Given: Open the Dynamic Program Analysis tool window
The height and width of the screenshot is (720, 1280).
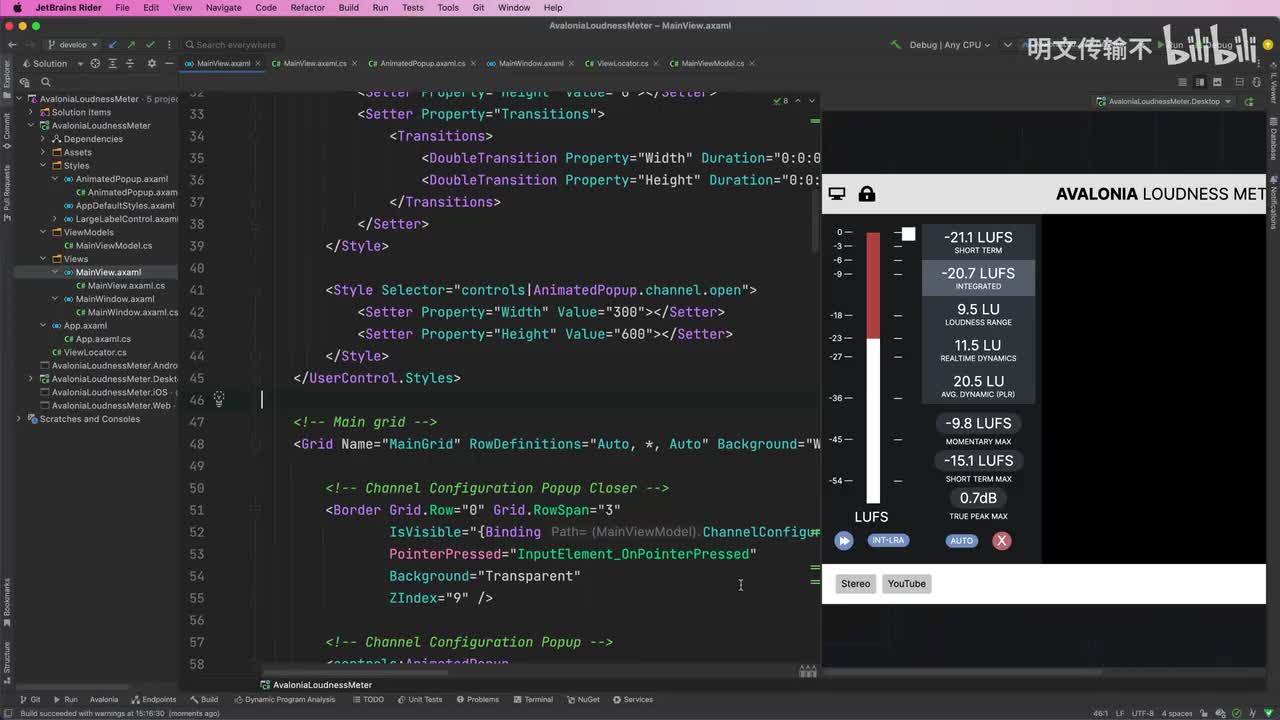Looking at the screenshot, I should point(285,700).
